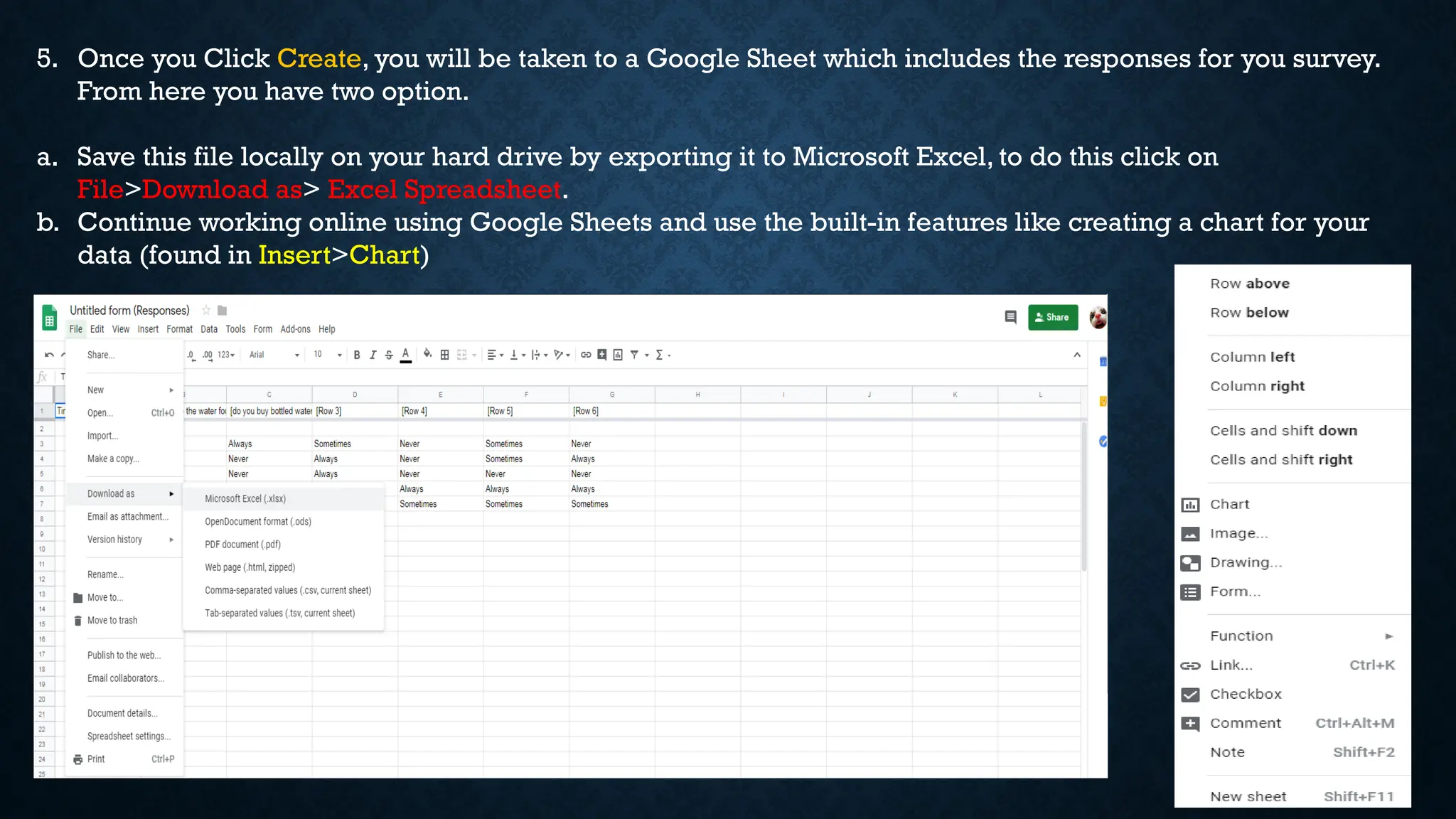
Task: Click the Bold formatting icon
Action: (357, 355)
